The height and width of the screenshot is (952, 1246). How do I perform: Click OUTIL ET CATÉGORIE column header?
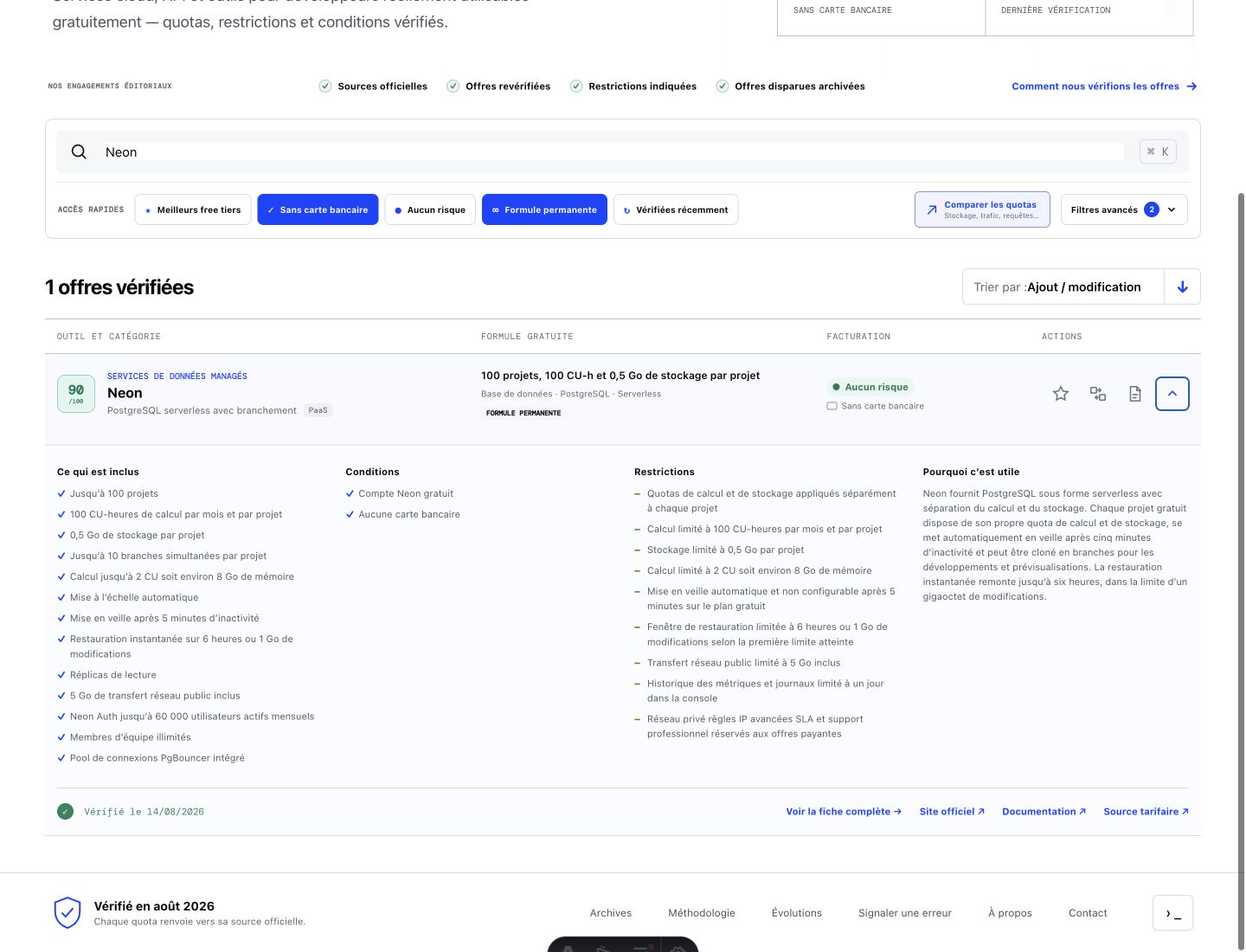pyautogui.click(x=109, y=337)
